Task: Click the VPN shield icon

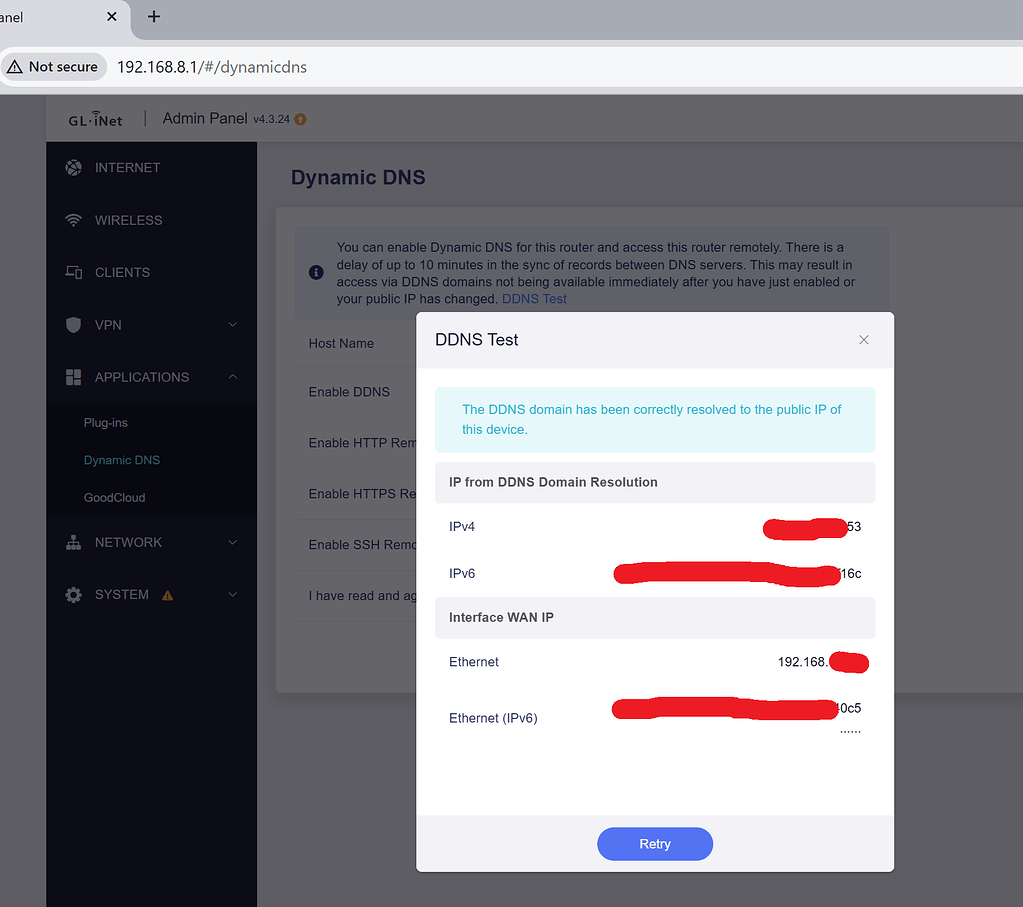Action: (x=73, y=325)
